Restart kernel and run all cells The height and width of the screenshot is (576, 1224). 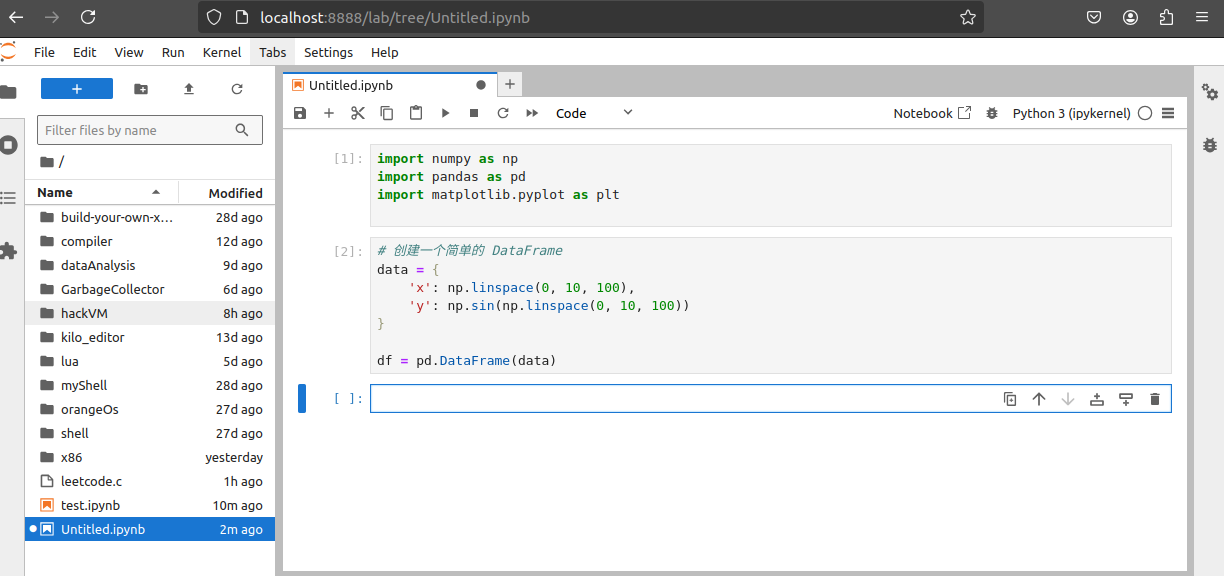(532, 113)
